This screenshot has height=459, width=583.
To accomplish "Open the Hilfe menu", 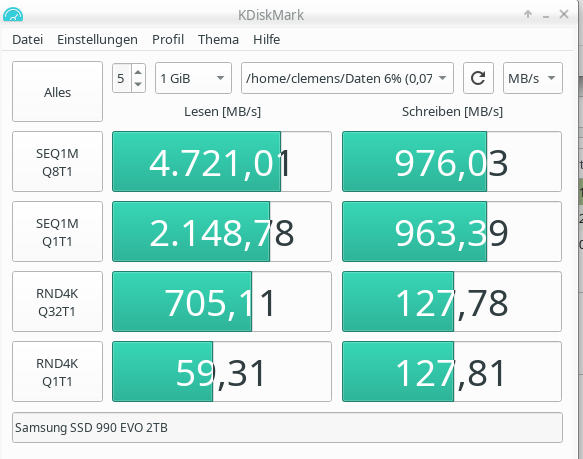I will (x=267, y=39).
